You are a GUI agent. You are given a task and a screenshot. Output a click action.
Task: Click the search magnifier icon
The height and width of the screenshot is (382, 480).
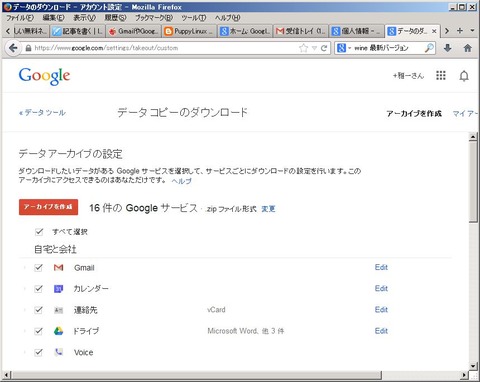pyautogui.click(x=429, y=48)
